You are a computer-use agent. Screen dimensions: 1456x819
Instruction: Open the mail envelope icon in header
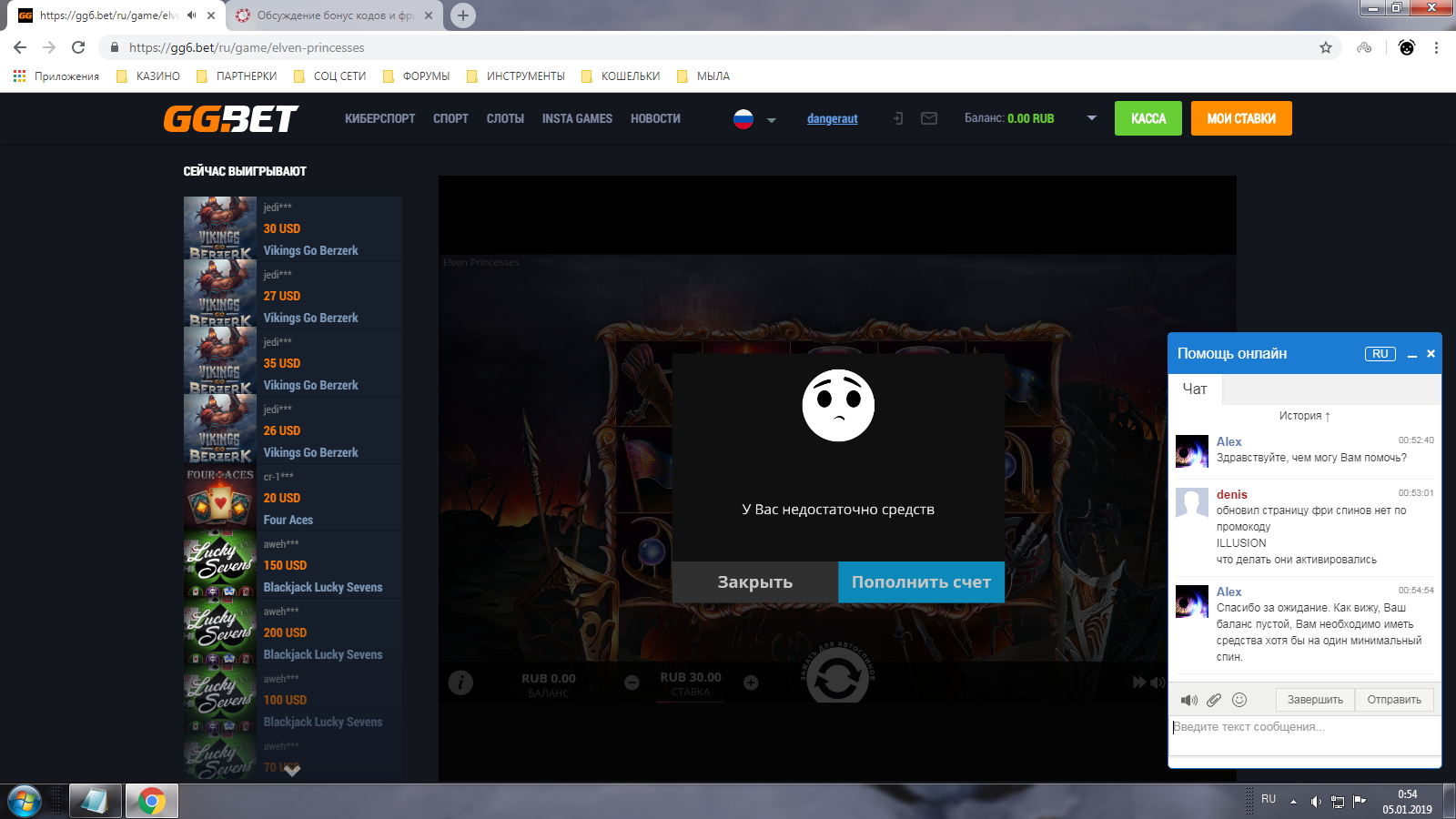929,118
